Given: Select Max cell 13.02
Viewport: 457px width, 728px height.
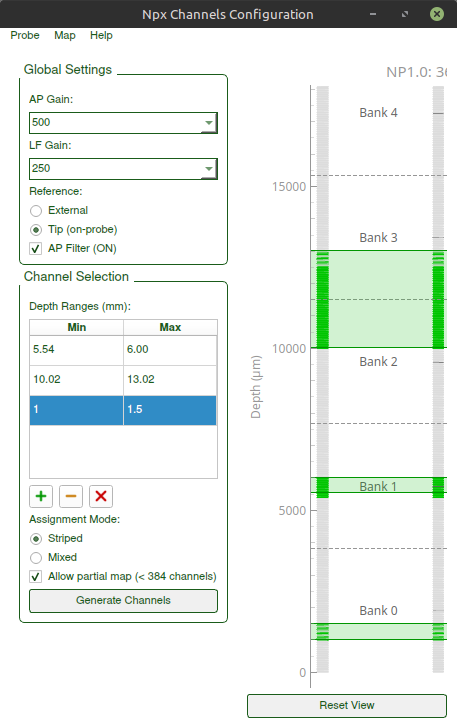Looking at the screenshot, I should [x=170, y=380].
